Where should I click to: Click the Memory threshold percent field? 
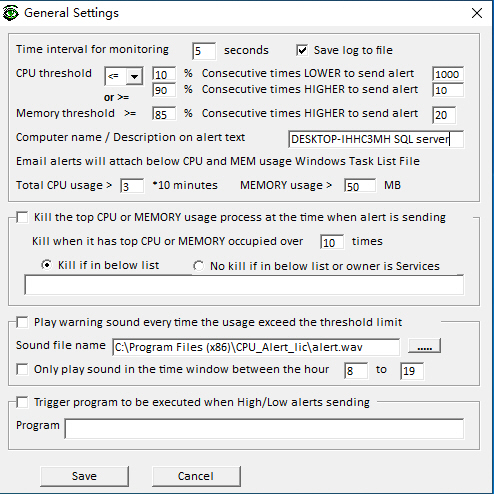164,114
